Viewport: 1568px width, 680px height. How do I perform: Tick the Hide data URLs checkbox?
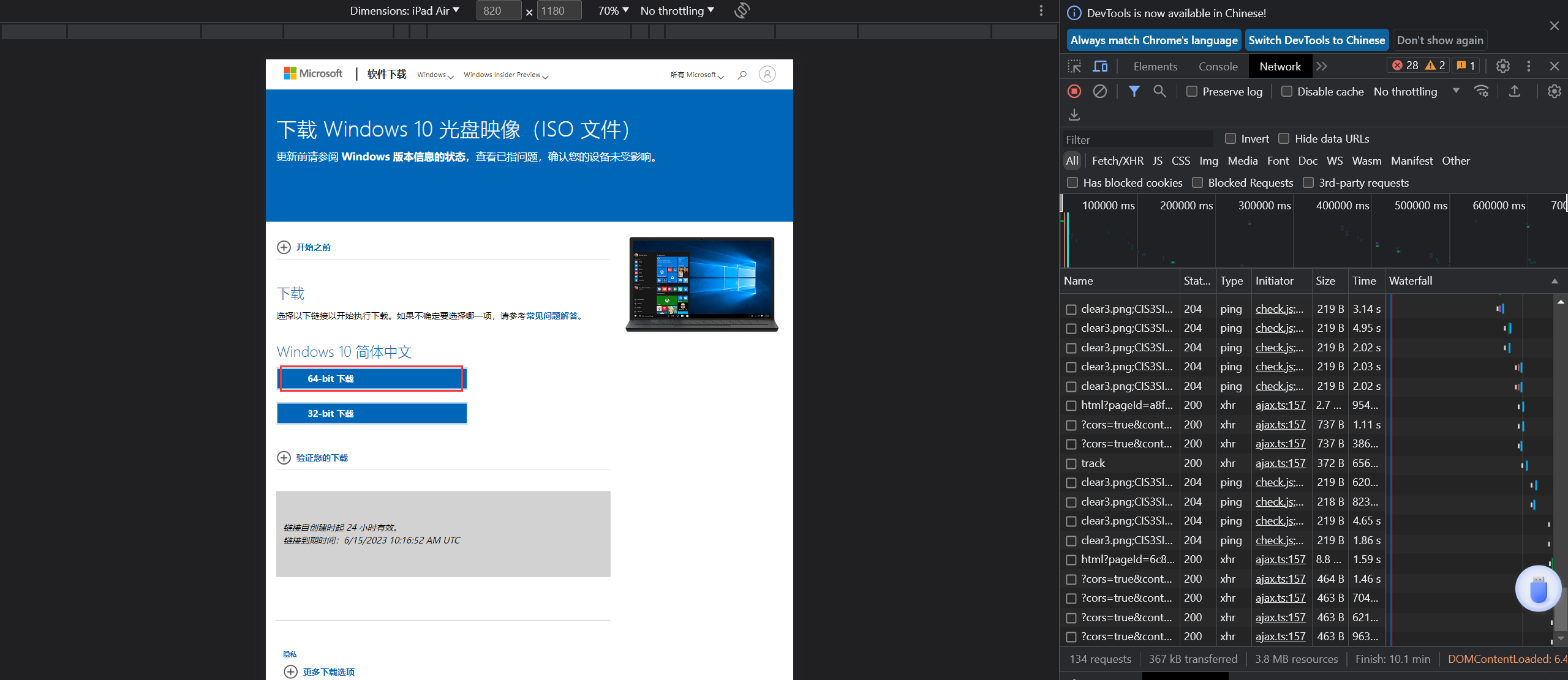1284,138
